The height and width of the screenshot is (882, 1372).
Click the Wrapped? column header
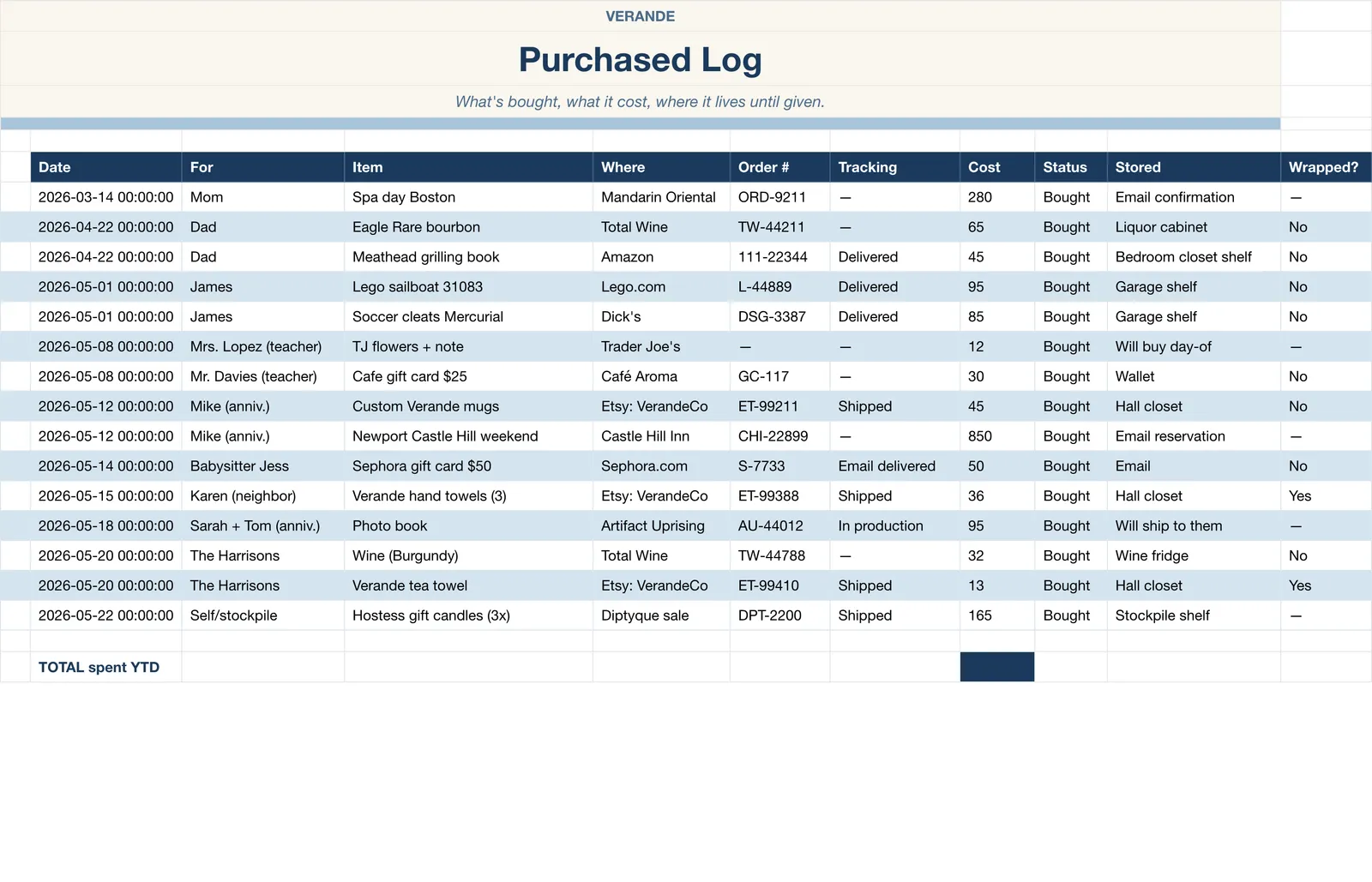[1326, 167]
